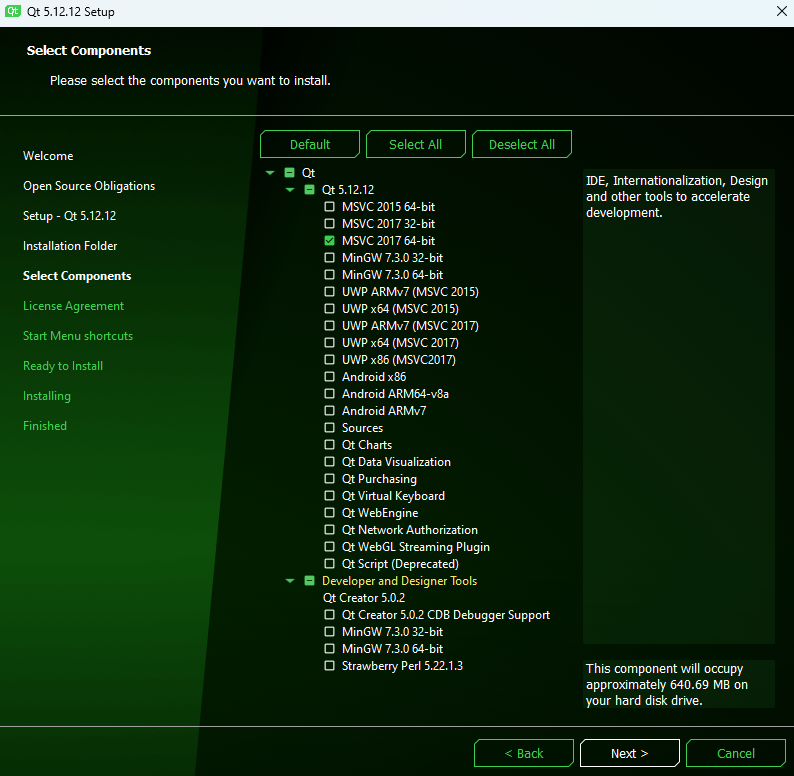This screenshot has height=776, width=794.
Task: Select the MSVC 2017 64-bit label
Action: click(x=388, y=241)
